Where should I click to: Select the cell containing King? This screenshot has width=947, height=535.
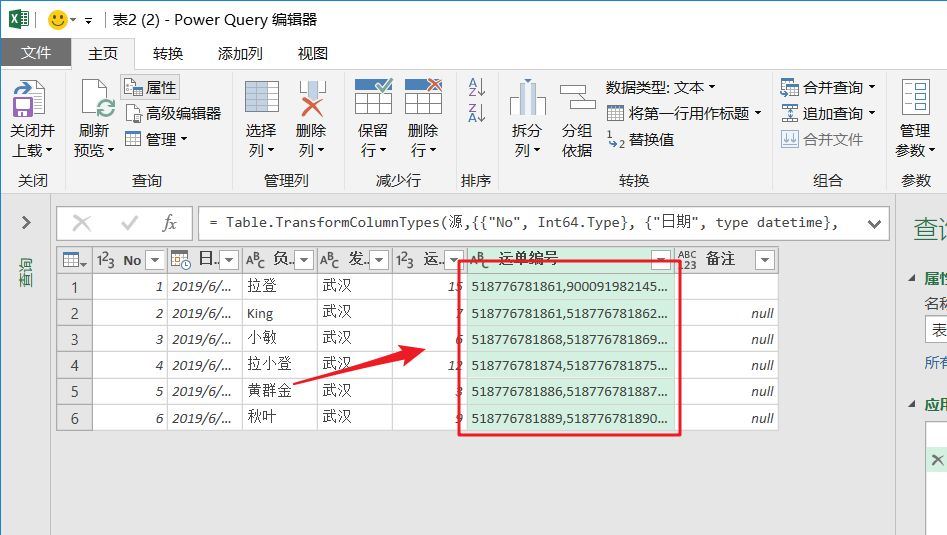click(x=280, y=313)
